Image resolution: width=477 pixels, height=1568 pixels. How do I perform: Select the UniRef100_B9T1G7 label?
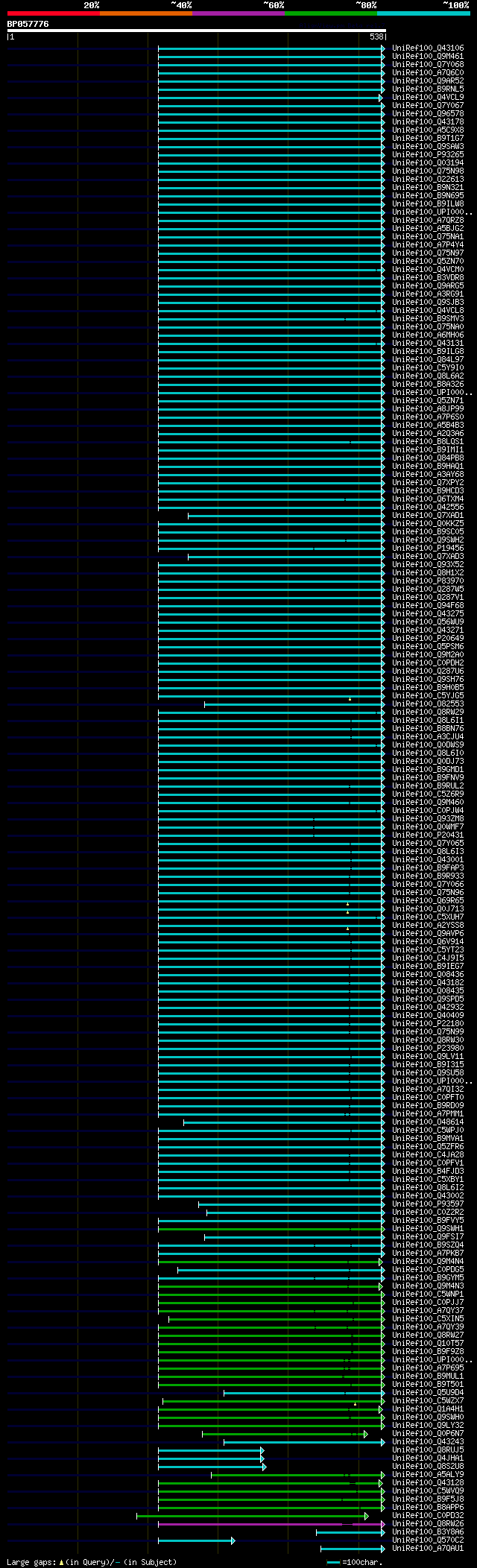click(428, 139)
